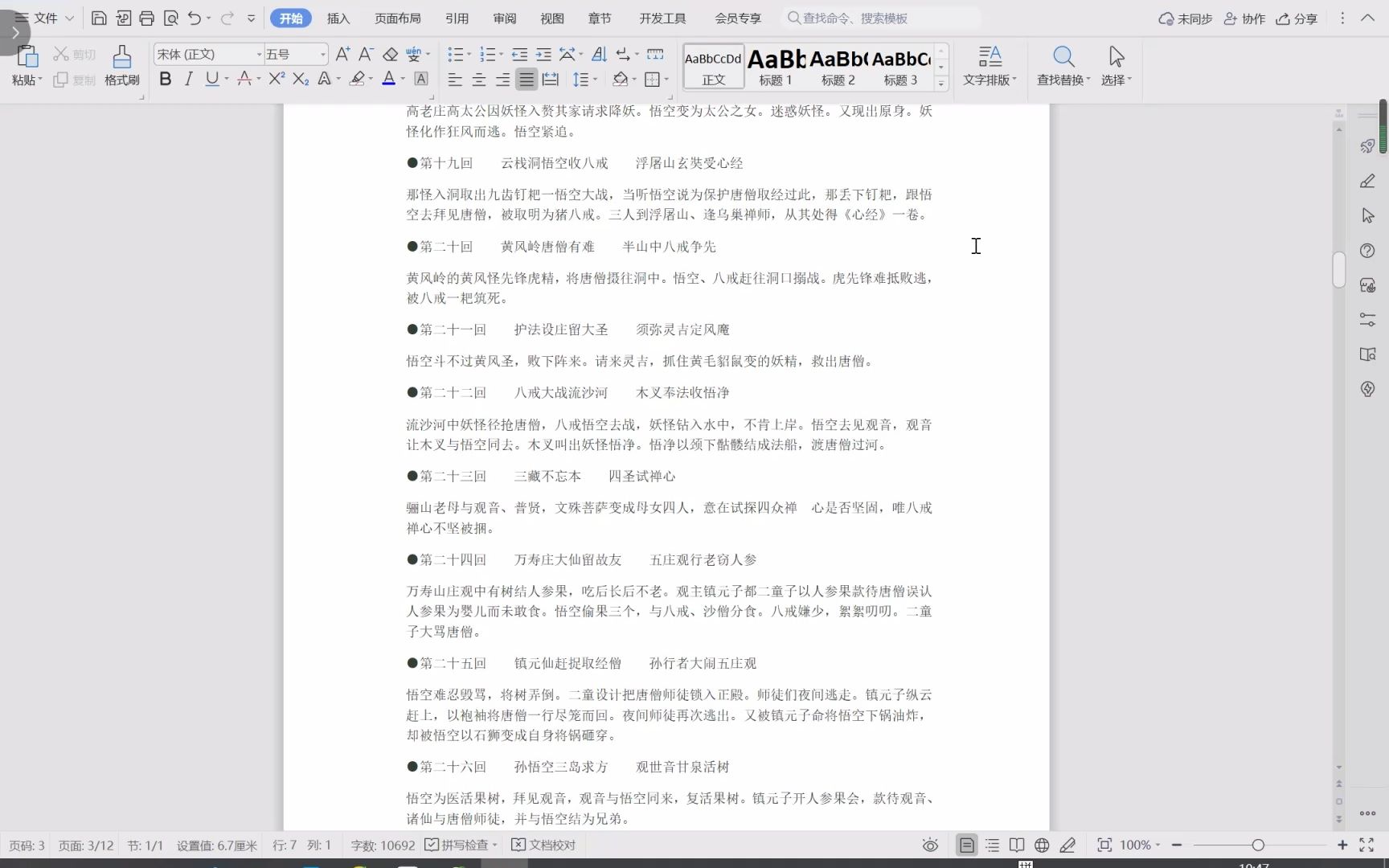Viewport: 1389px width, 868px height.
Task: Set left text alignment
Action: click(455, 79)
